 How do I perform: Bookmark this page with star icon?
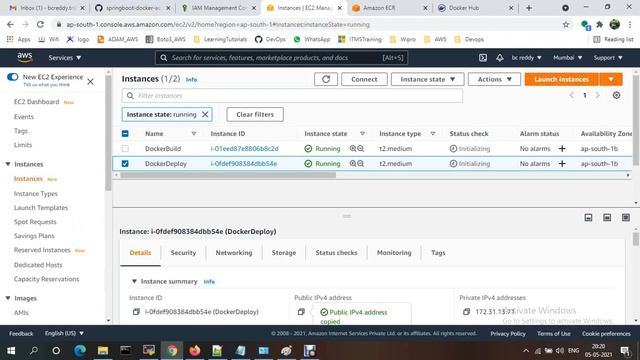pos(566,24)
